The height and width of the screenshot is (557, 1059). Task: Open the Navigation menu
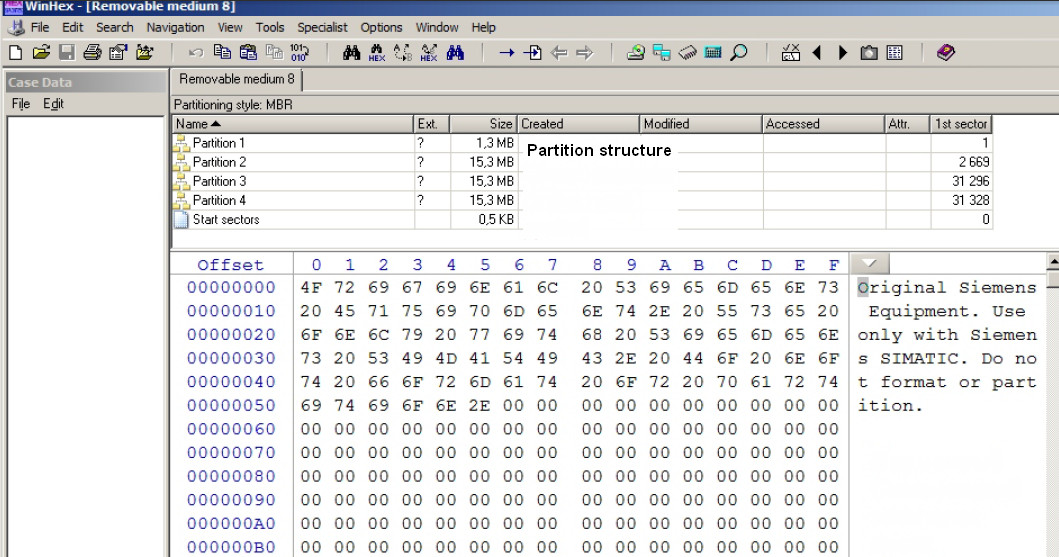click(x=176, y=28)
